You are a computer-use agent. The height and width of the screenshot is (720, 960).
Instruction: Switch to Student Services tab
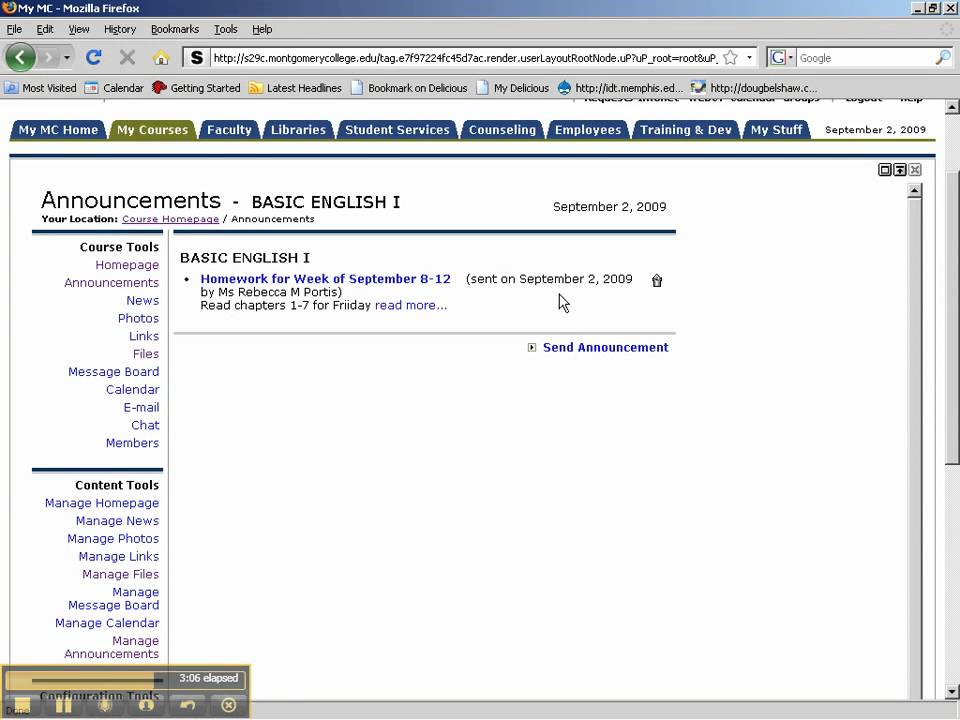click(x=397, y=130)
